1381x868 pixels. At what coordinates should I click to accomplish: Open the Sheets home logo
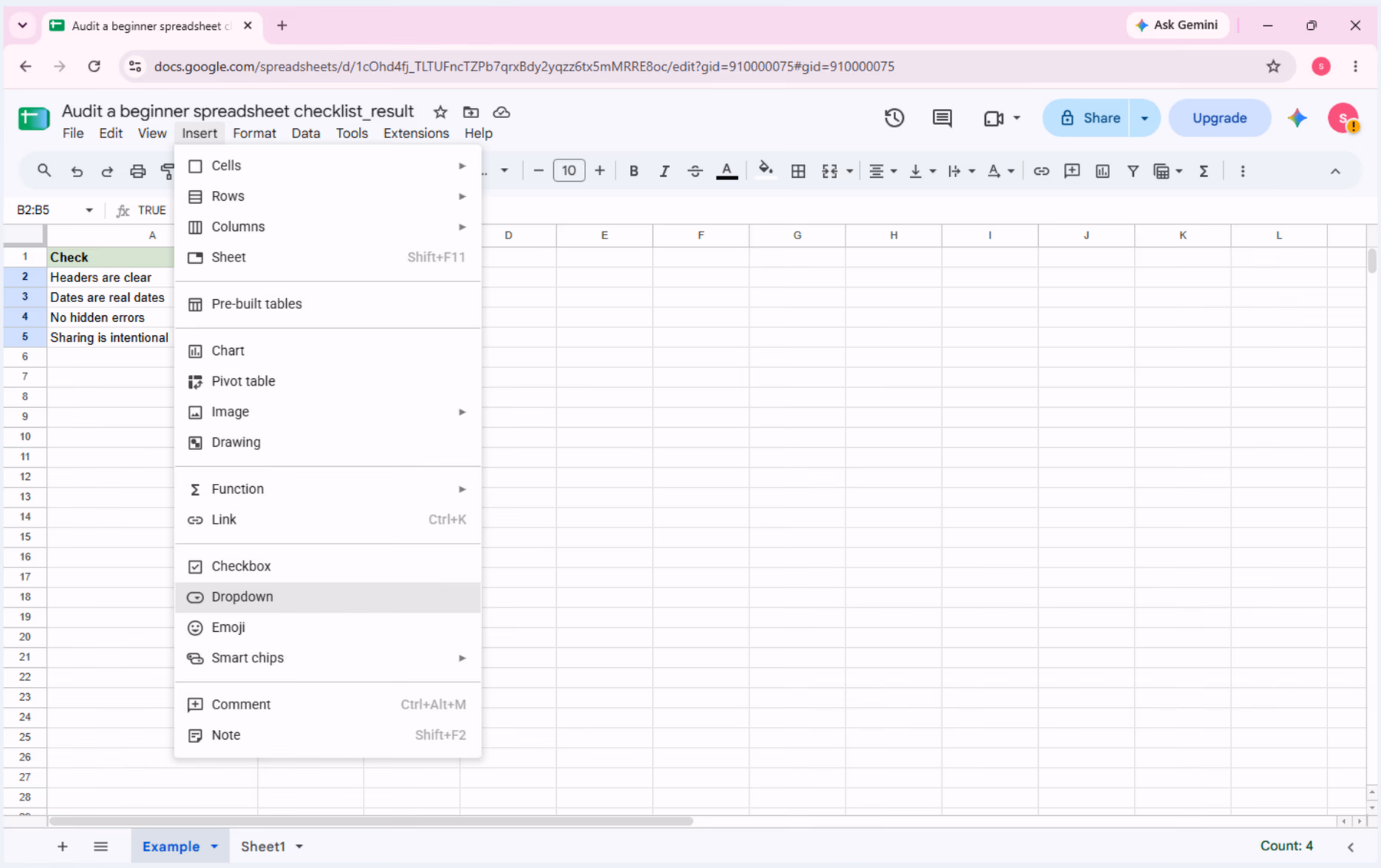click(x=34, y=119)
